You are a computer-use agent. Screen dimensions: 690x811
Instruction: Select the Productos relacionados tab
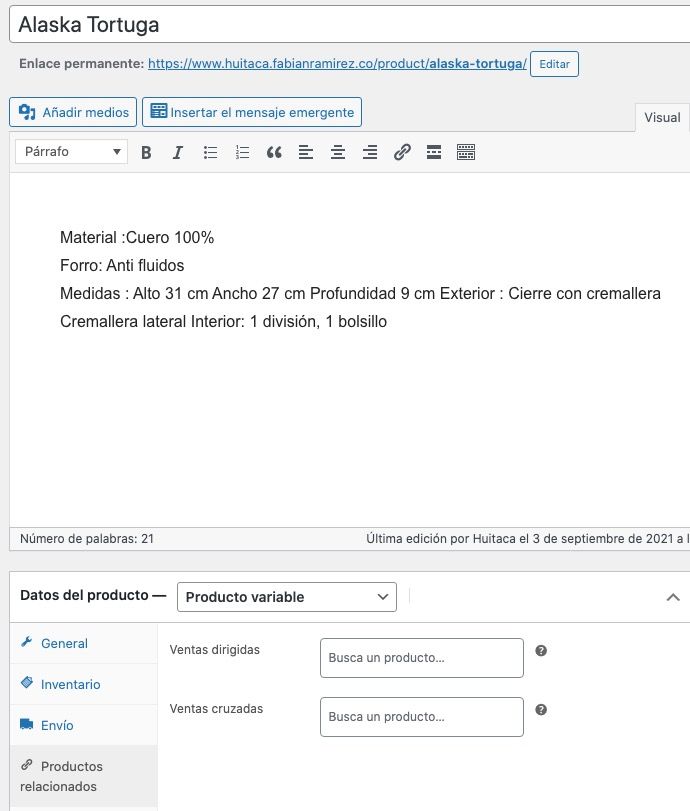coord(83,776)
